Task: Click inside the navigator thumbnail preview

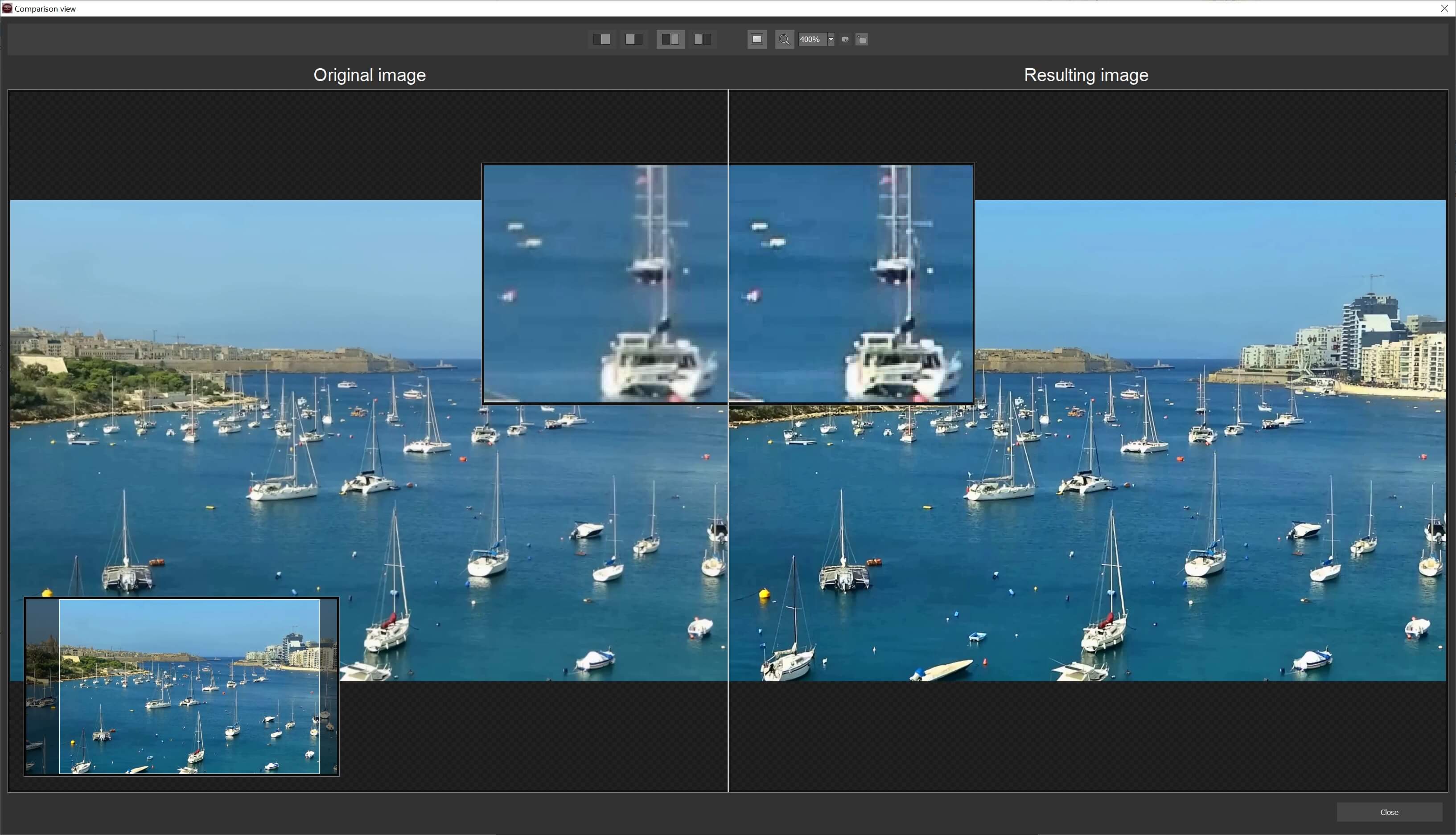Action: point(189,686)
